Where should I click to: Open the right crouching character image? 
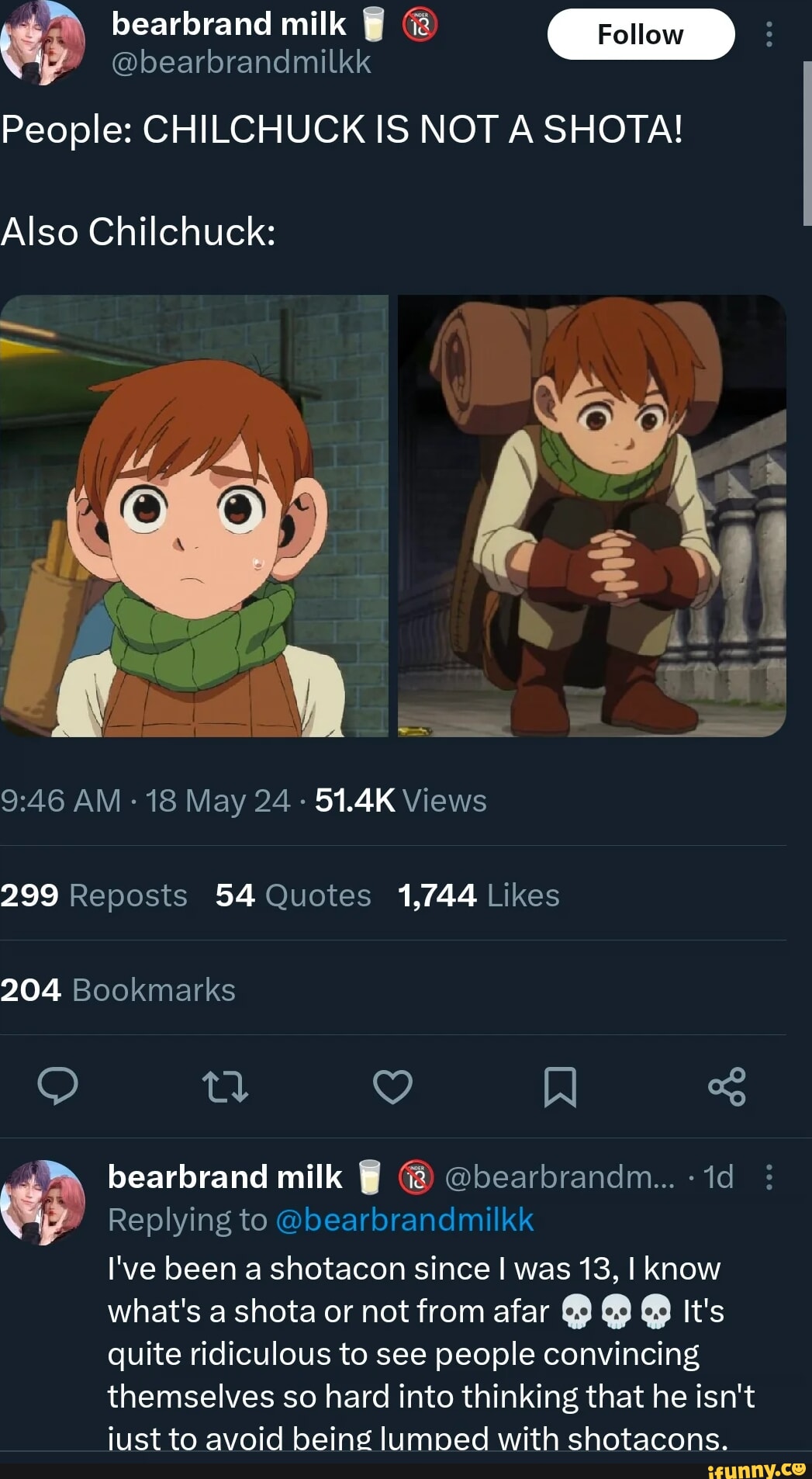click(x=592, y=516)
